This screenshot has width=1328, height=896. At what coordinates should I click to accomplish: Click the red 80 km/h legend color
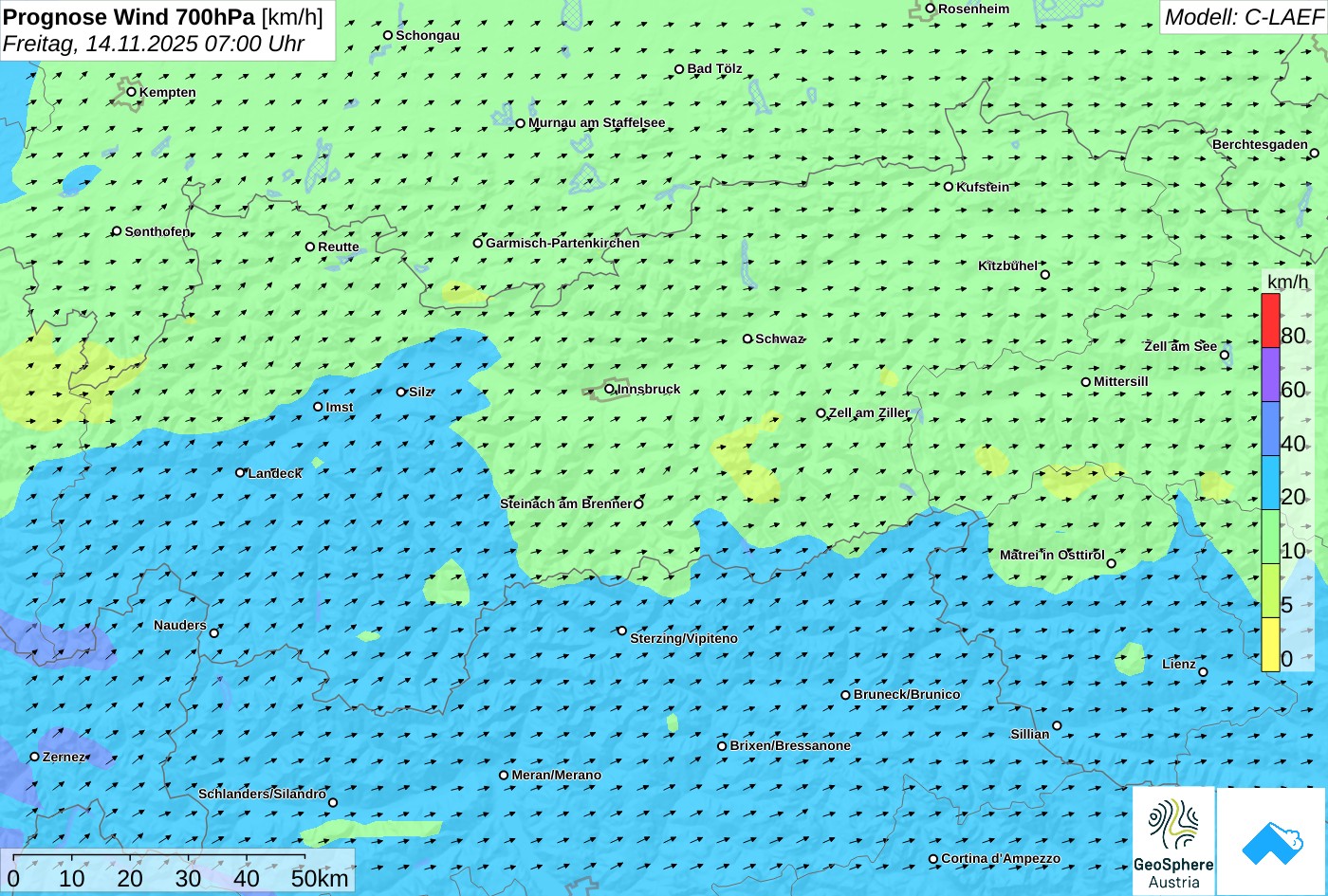[x=1270, y=320]
